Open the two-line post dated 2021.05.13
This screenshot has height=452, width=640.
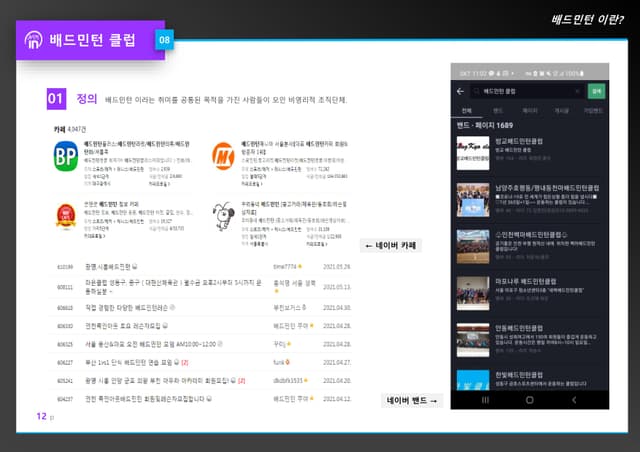tap(173, 287)
